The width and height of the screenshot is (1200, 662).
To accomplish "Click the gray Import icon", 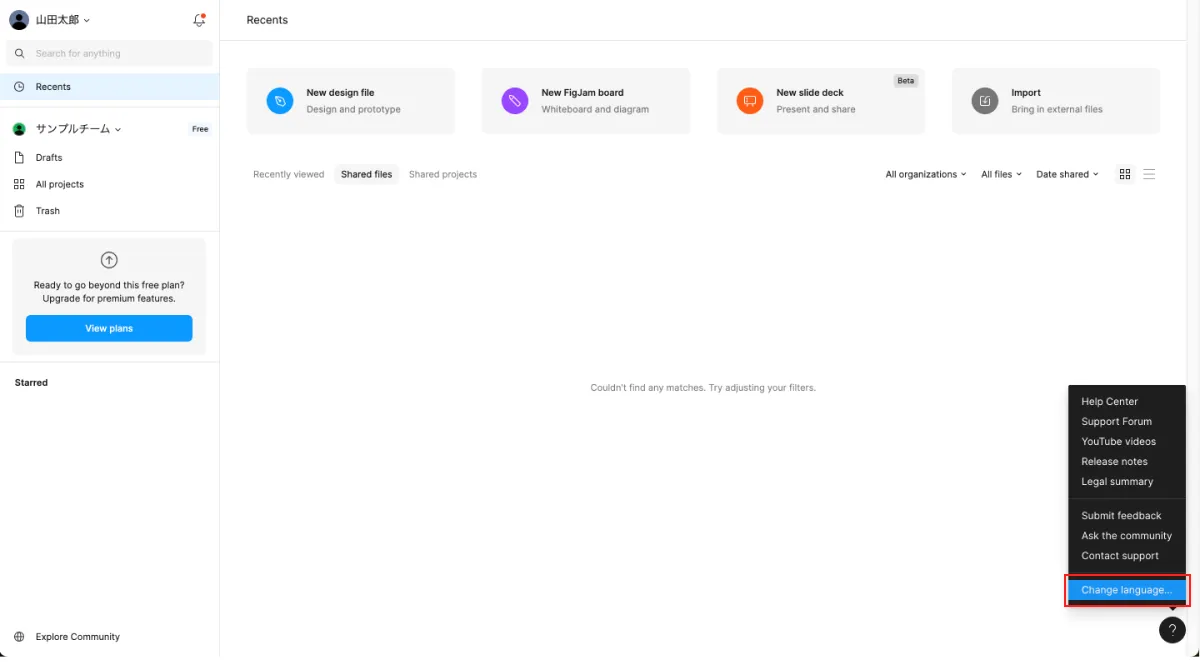I will tap(985, 101).
